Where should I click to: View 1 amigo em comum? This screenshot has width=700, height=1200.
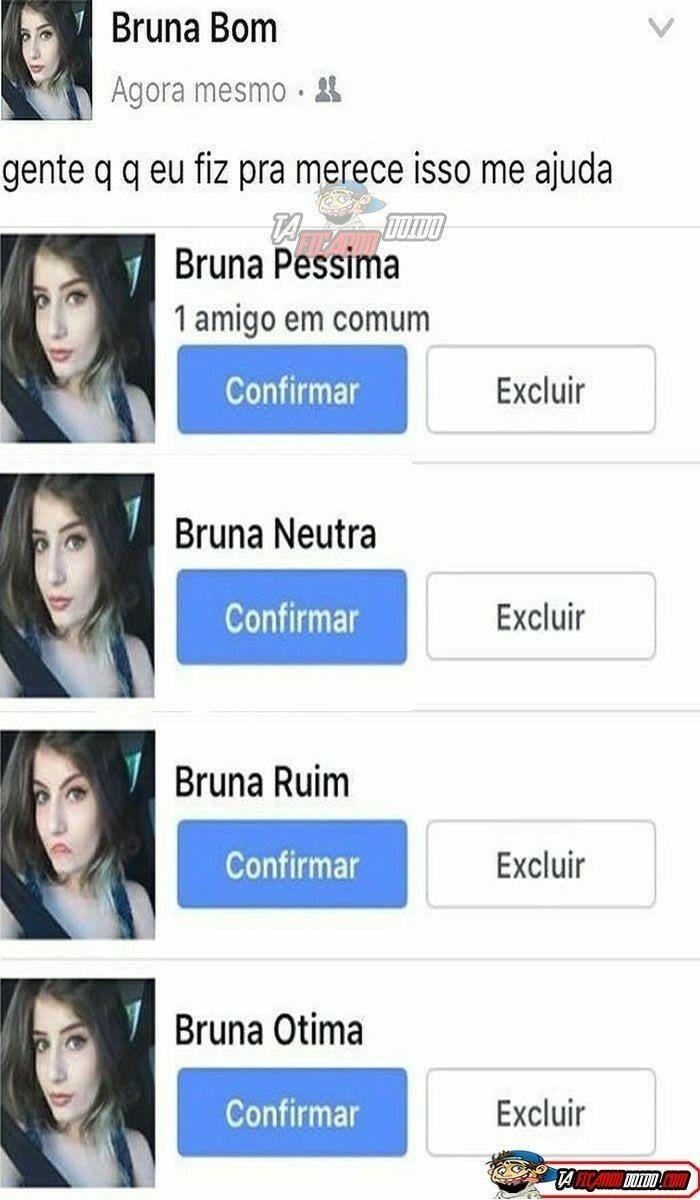[x=302, y=320]
